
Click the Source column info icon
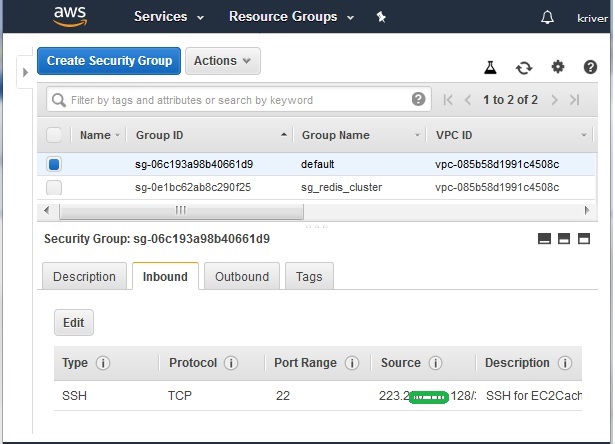[435, 363]
